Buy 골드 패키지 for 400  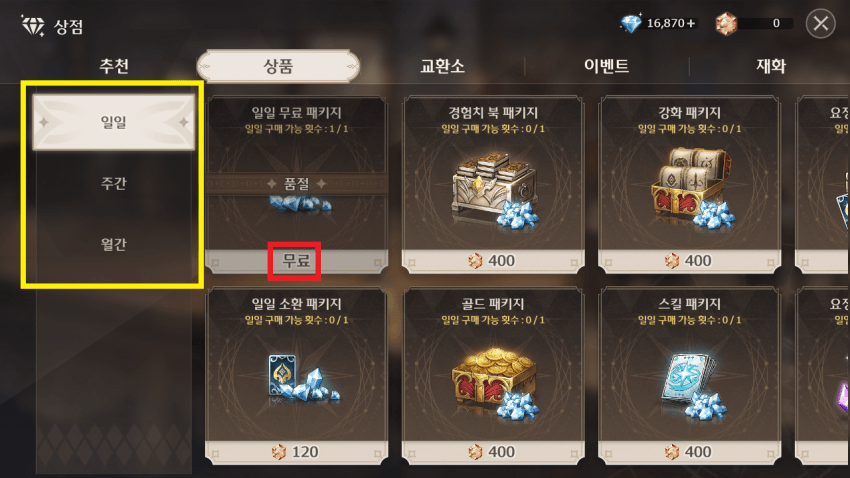[493, 452]
